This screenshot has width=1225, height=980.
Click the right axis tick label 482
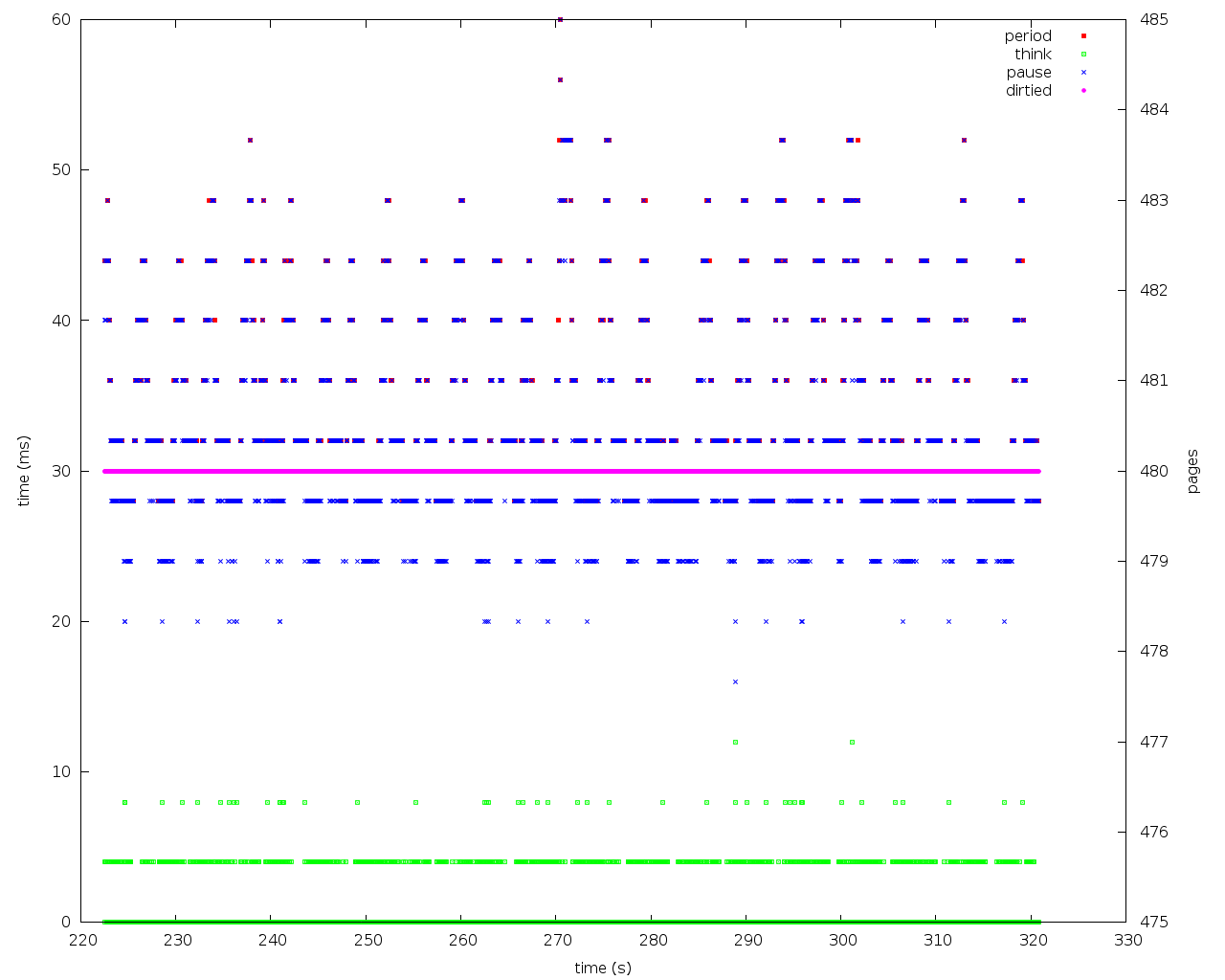(x=1154, y=290)
